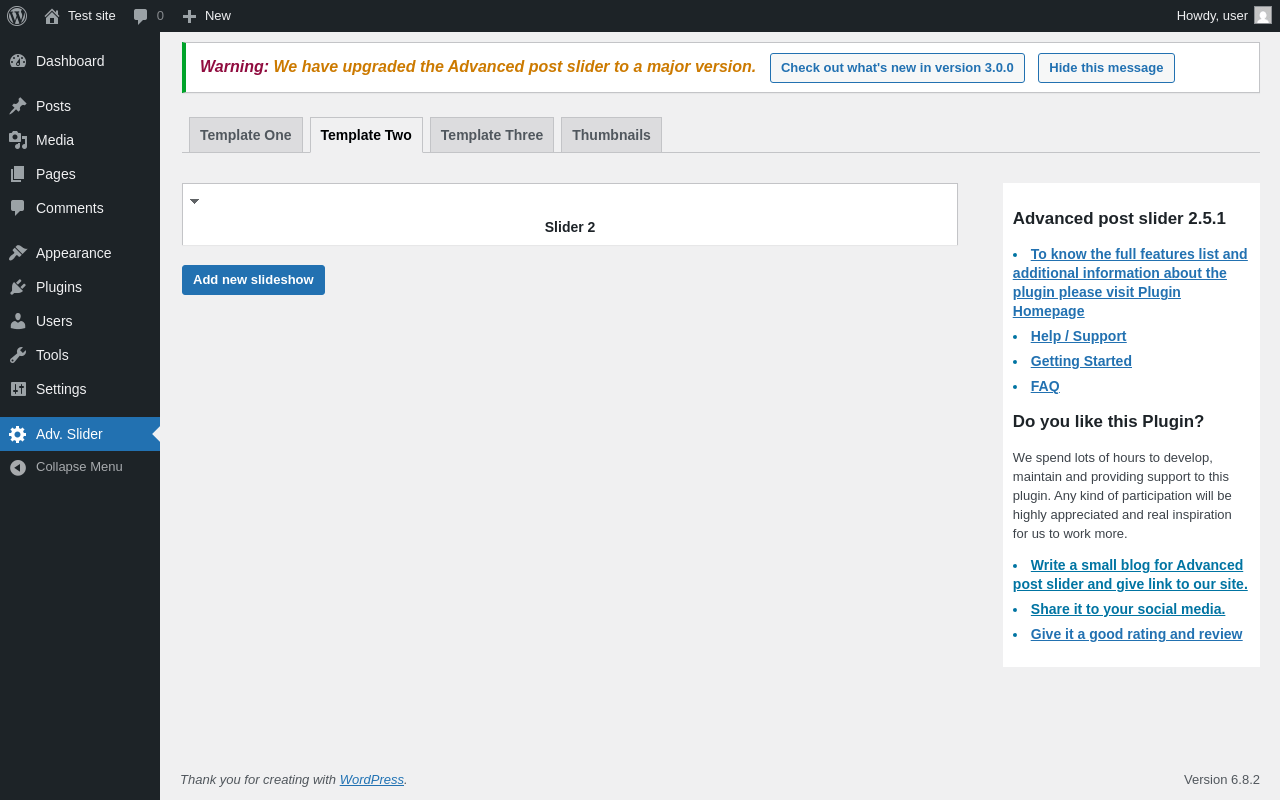Click the Tools wrench icon
The image size is (1280, 800).
[x=18, y=355]
